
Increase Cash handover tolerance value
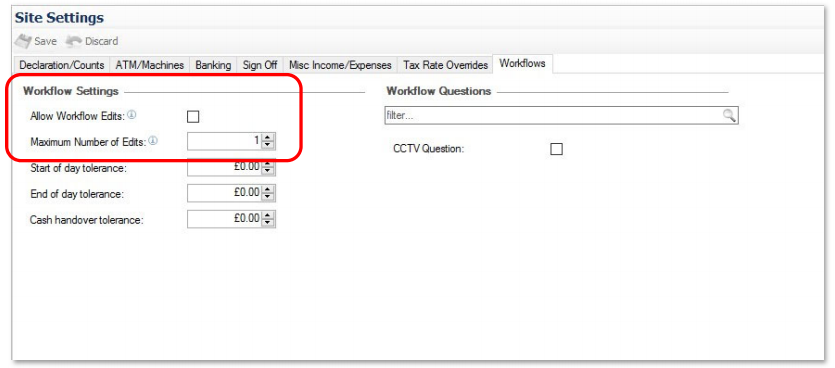(x=268, y=215)
